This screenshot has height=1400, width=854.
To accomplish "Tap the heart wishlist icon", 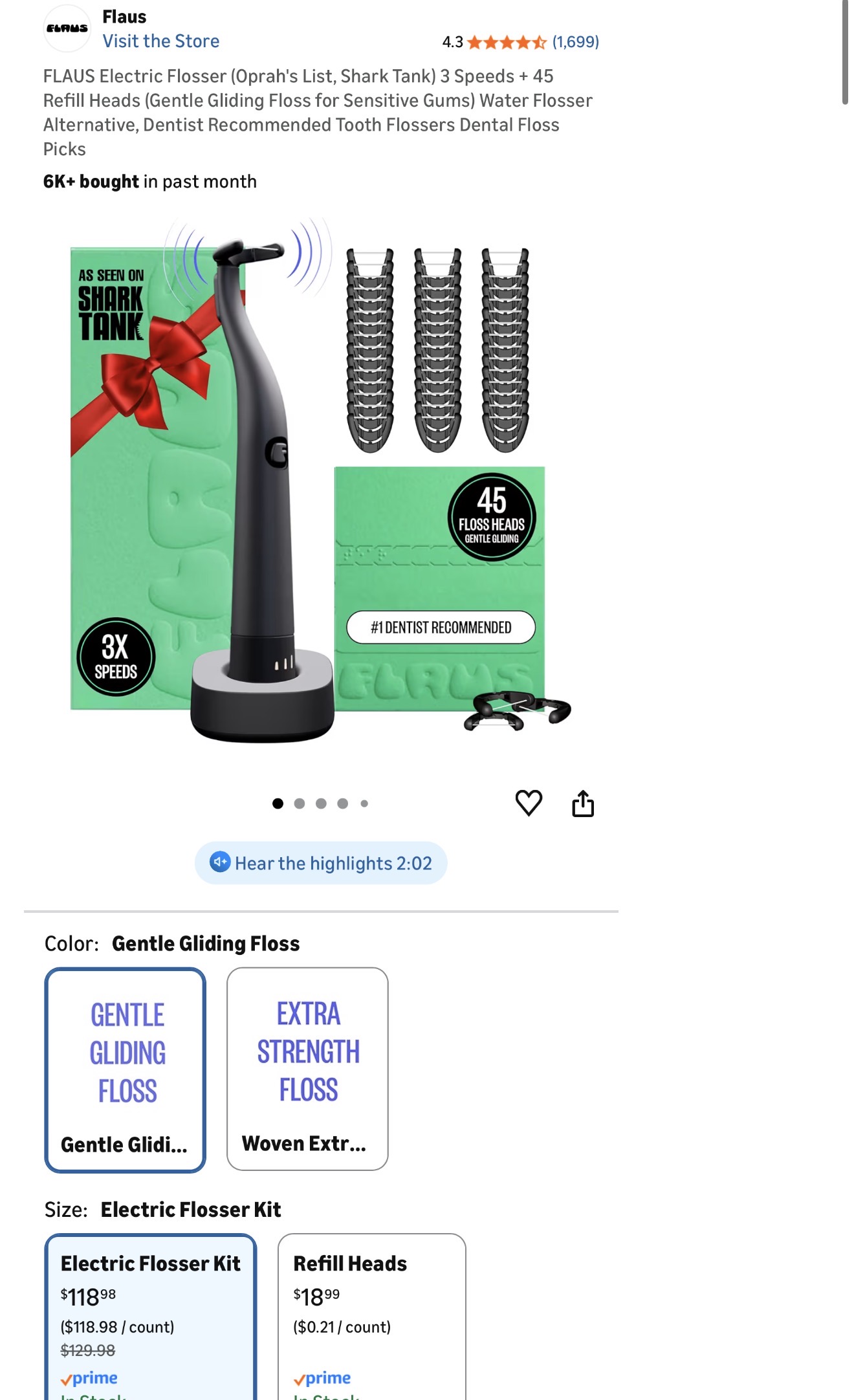I will [529, 803].
